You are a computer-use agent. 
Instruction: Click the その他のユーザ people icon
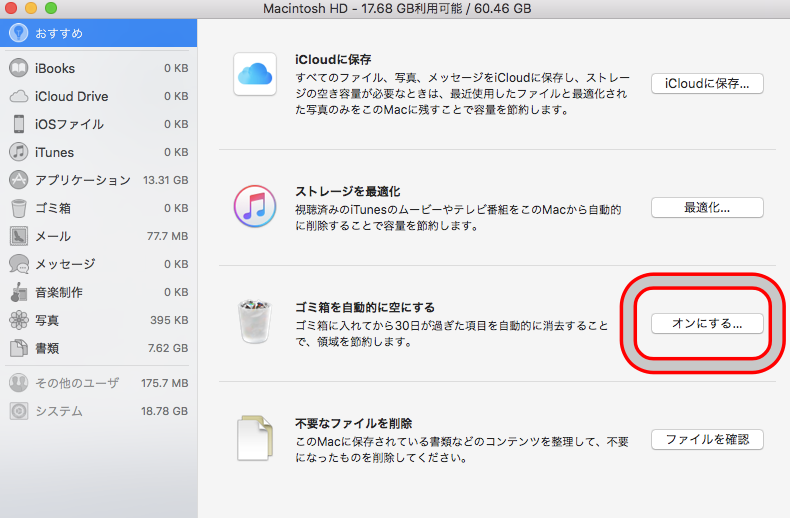pyautogui.click(x=19, y=383)
